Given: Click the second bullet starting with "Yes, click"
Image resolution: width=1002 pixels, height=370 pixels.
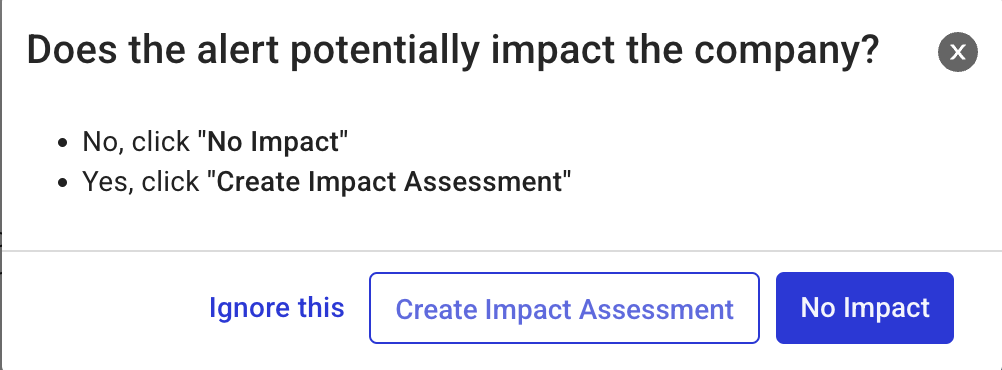Looking at the screenshot, I should pos(327,182).
